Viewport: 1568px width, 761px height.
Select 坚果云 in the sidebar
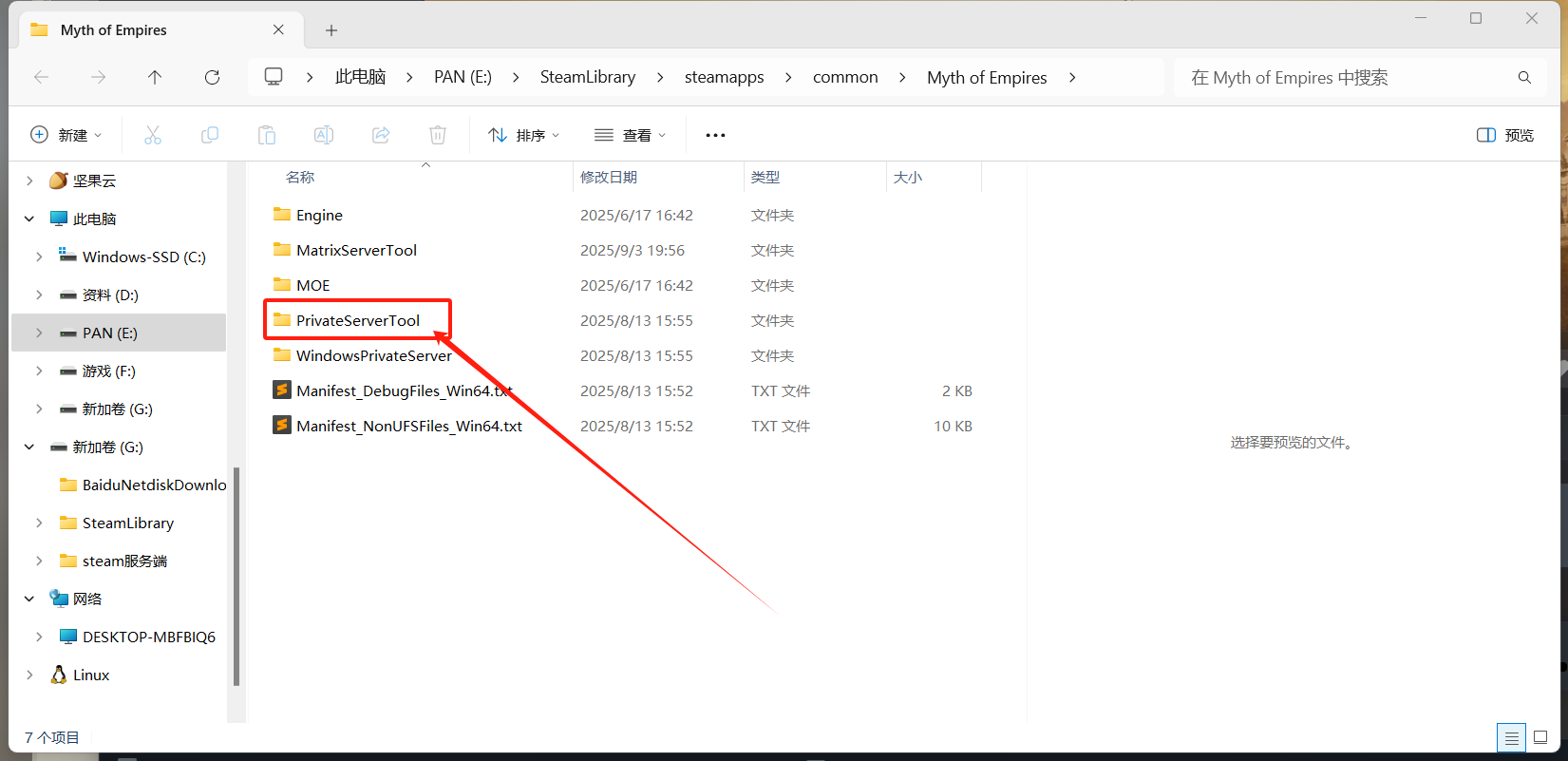83,181
